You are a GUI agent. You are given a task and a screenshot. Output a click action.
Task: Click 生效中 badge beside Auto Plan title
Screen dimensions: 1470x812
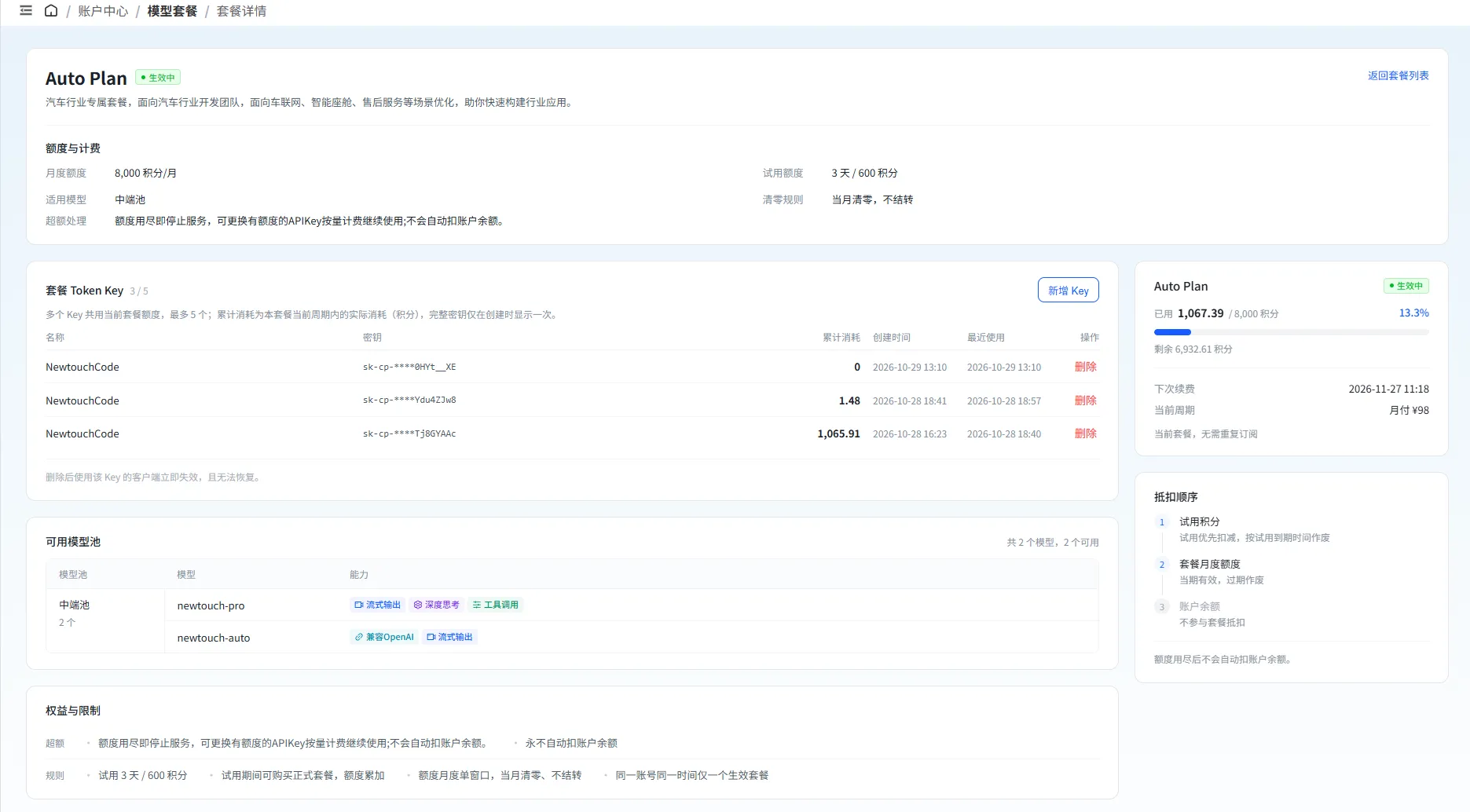coord(158,78)
